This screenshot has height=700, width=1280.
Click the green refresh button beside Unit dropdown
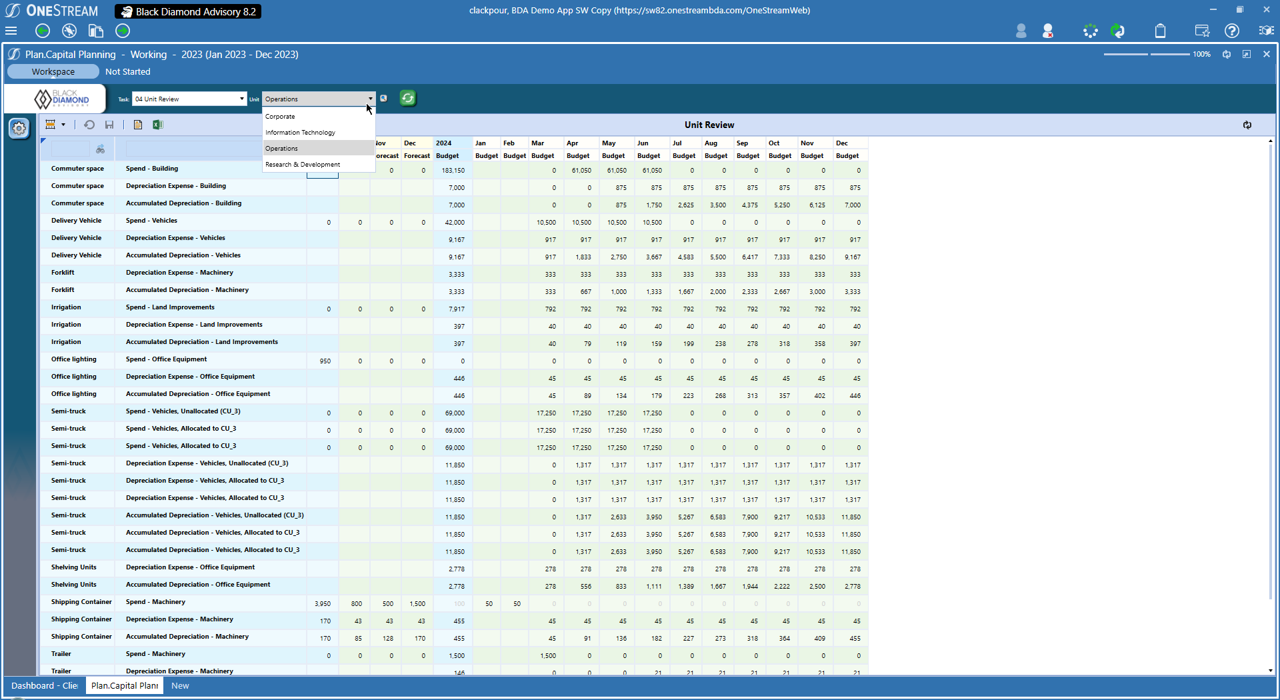click(407, 98)
